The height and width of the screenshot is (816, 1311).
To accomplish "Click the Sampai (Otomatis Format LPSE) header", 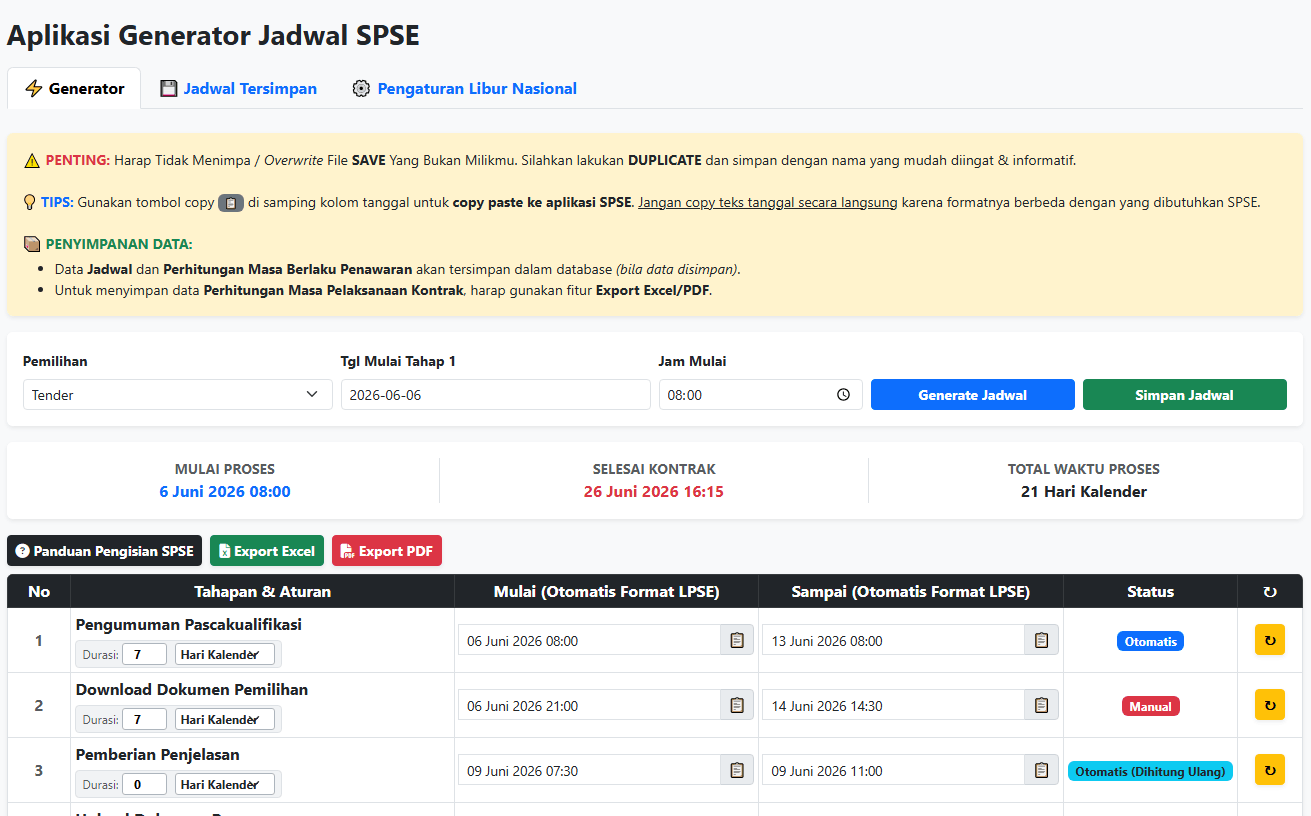I will click(911, 591).
